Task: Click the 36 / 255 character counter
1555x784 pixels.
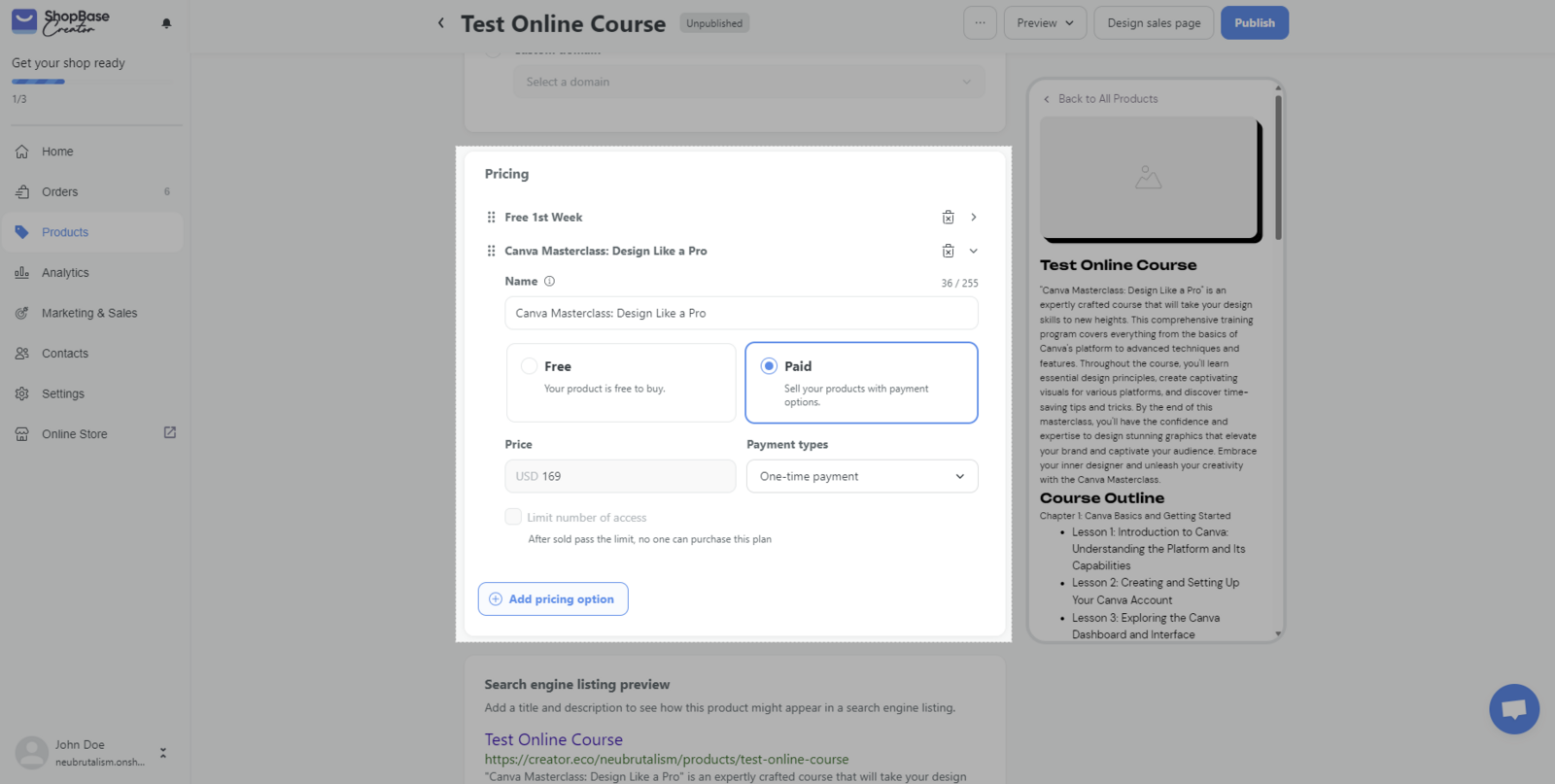Action: [x=959, y=284]
